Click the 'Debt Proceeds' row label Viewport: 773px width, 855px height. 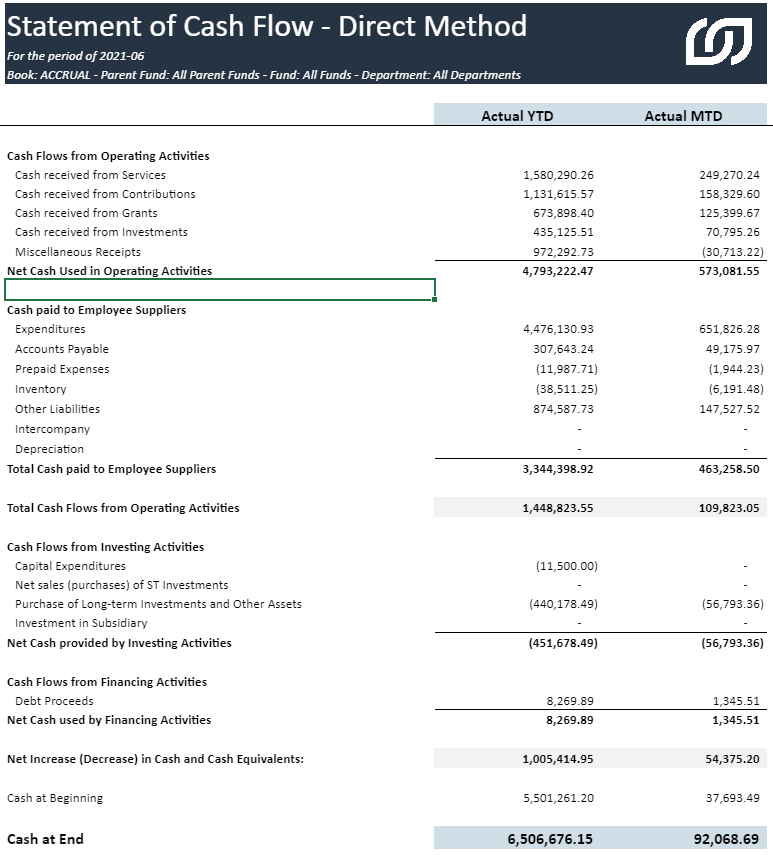point(54,701)
